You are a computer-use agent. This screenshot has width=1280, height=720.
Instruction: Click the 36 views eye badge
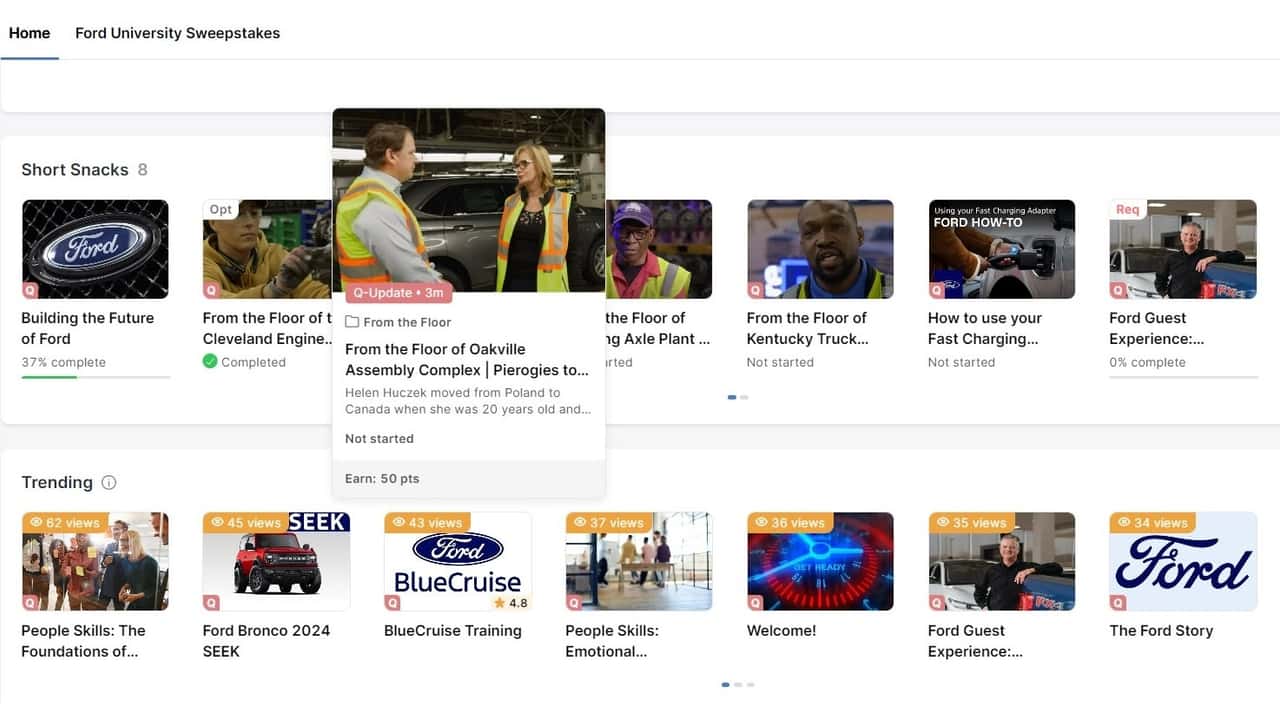790,522
